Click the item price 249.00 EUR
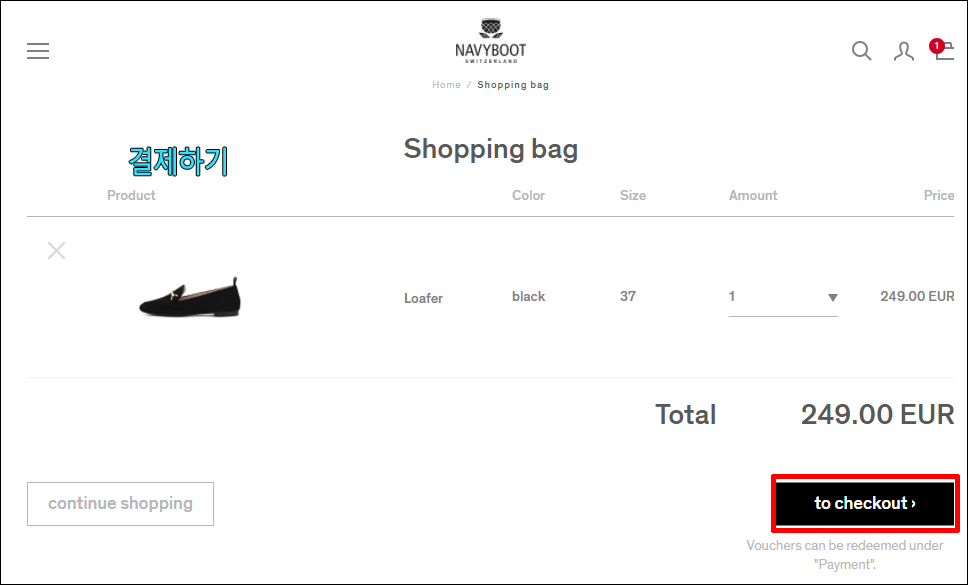Image resolution: width=968 pixels, height=585 pixels. point(917,296)
